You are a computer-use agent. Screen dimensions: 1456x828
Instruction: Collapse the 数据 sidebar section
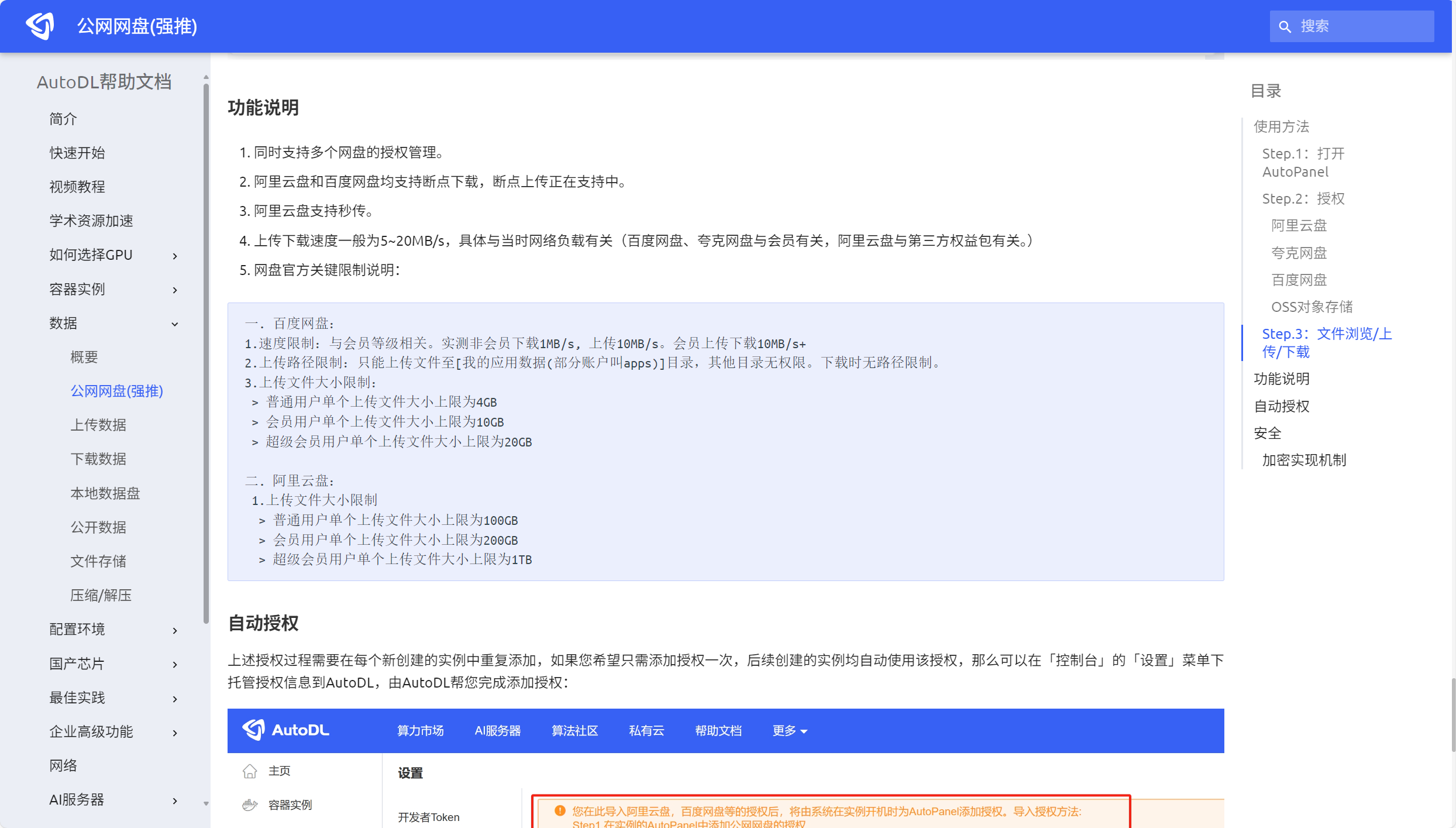[x=174, y=324]
